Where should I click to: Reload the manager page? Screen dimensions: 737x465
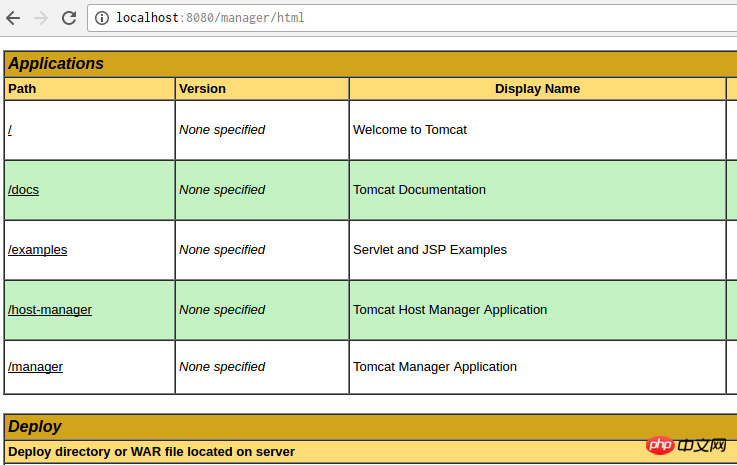click(x=69, y=18)
